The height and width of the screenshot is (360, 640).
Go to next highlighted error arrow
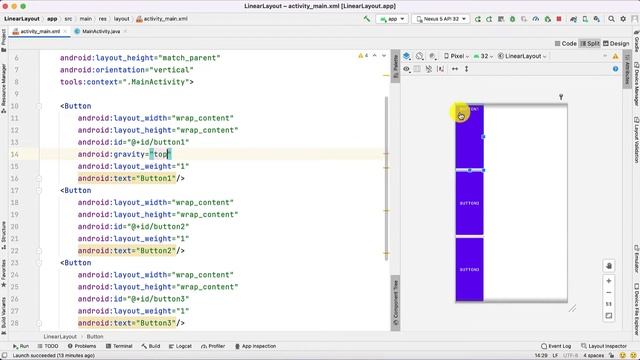click(x=384, y=56)
